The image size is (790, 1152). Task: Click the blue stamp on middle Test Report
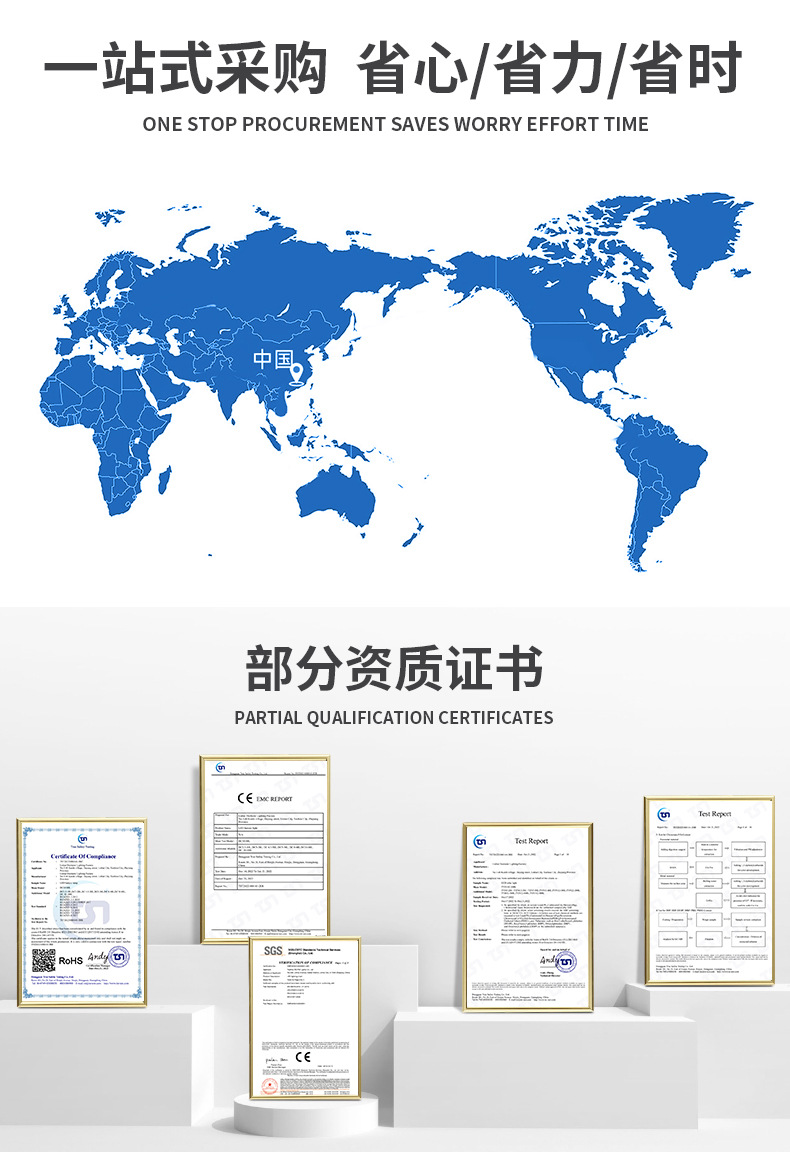(566, 962)
